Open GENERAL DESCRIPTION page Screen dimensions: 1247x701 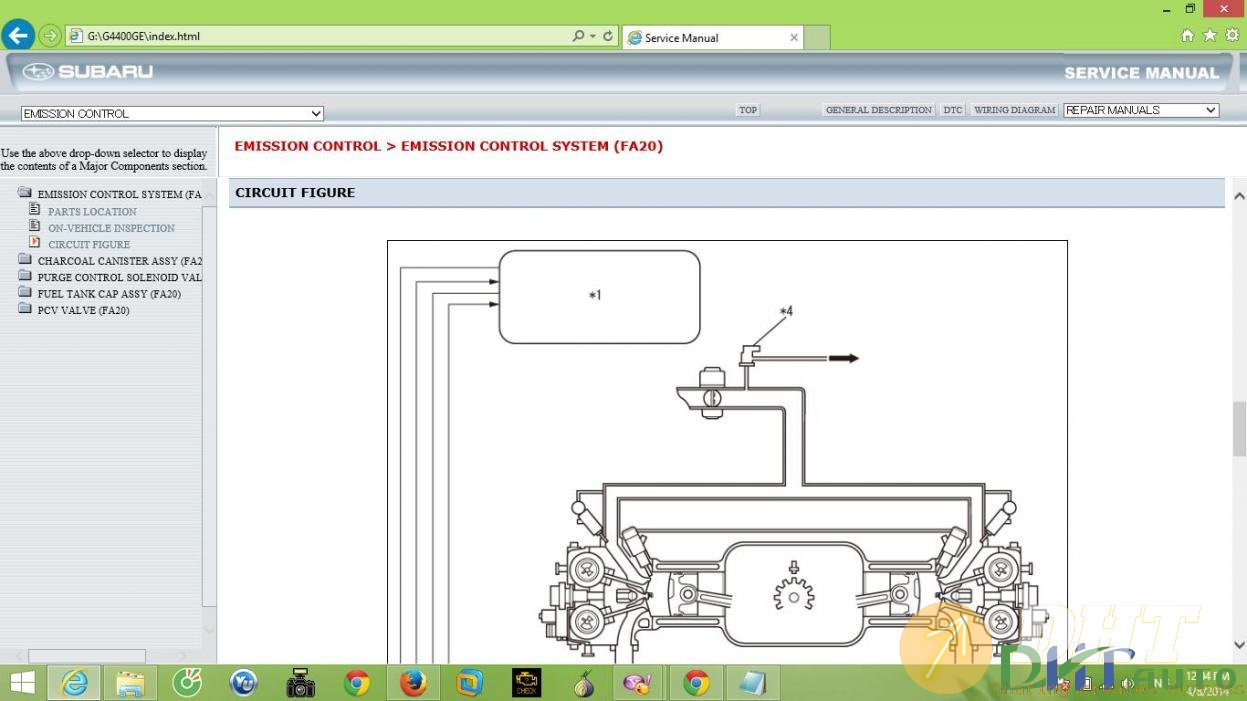[879, 110]
